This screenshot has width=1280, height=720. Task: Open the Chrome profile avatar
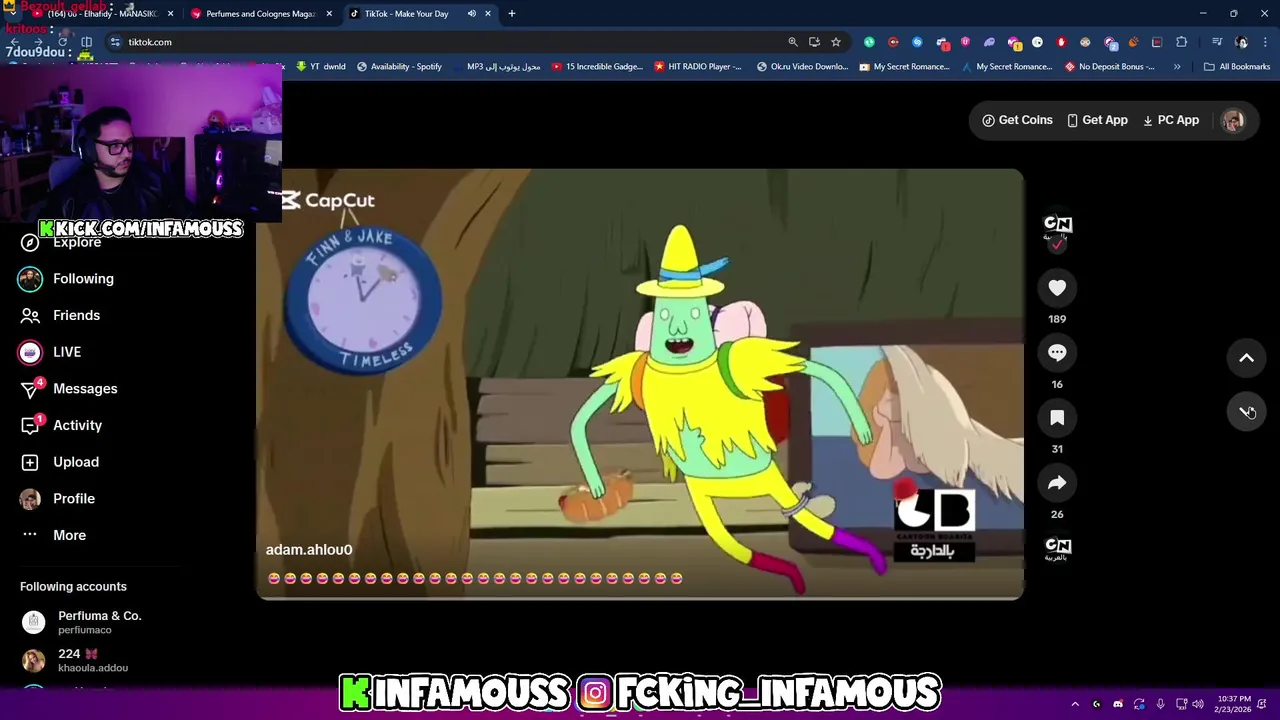tap(1242, 42)
